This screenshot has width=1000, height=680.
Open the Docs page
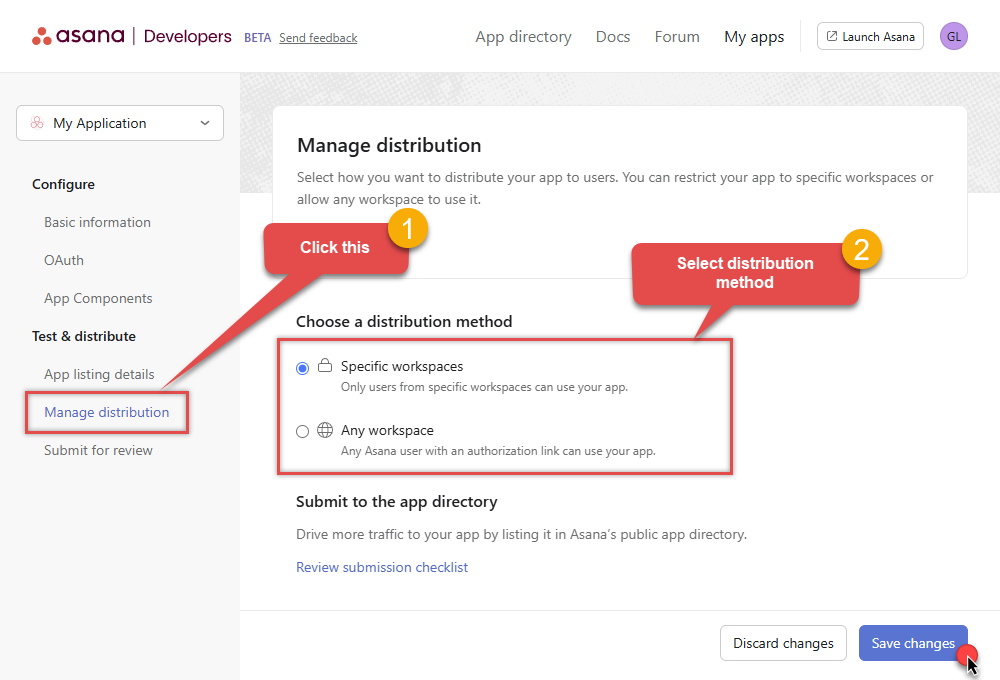[613, 37]
